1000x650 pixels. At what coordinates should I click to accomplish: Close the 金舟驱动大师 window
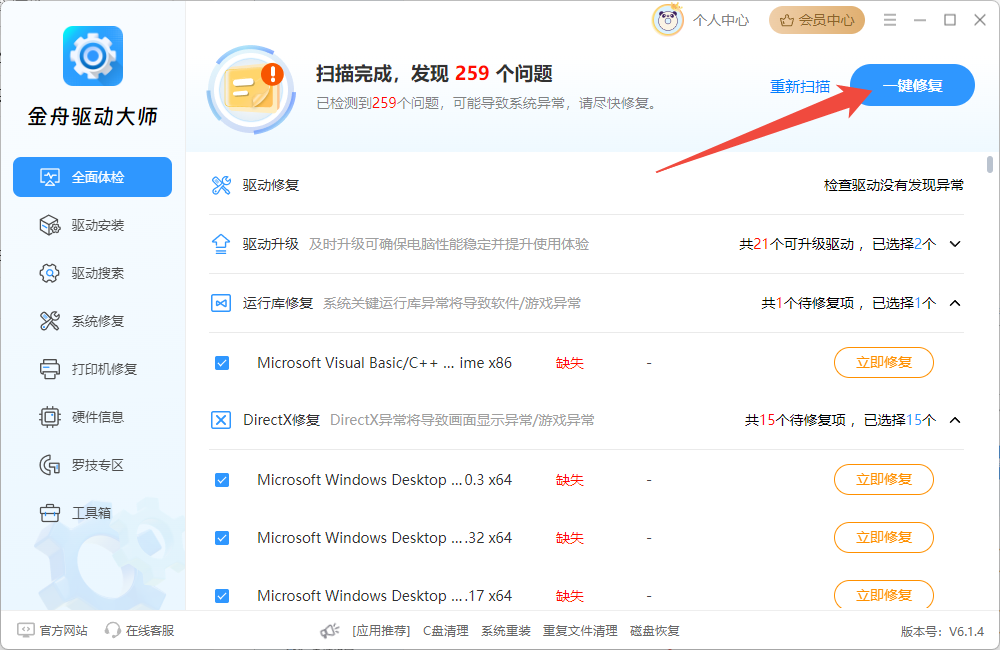pos(980,20)
